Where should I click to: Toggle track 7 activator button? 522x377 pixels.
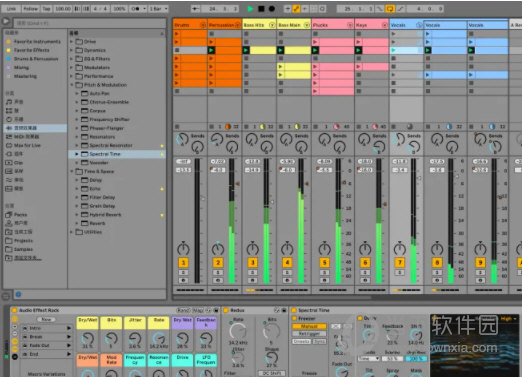400,262
